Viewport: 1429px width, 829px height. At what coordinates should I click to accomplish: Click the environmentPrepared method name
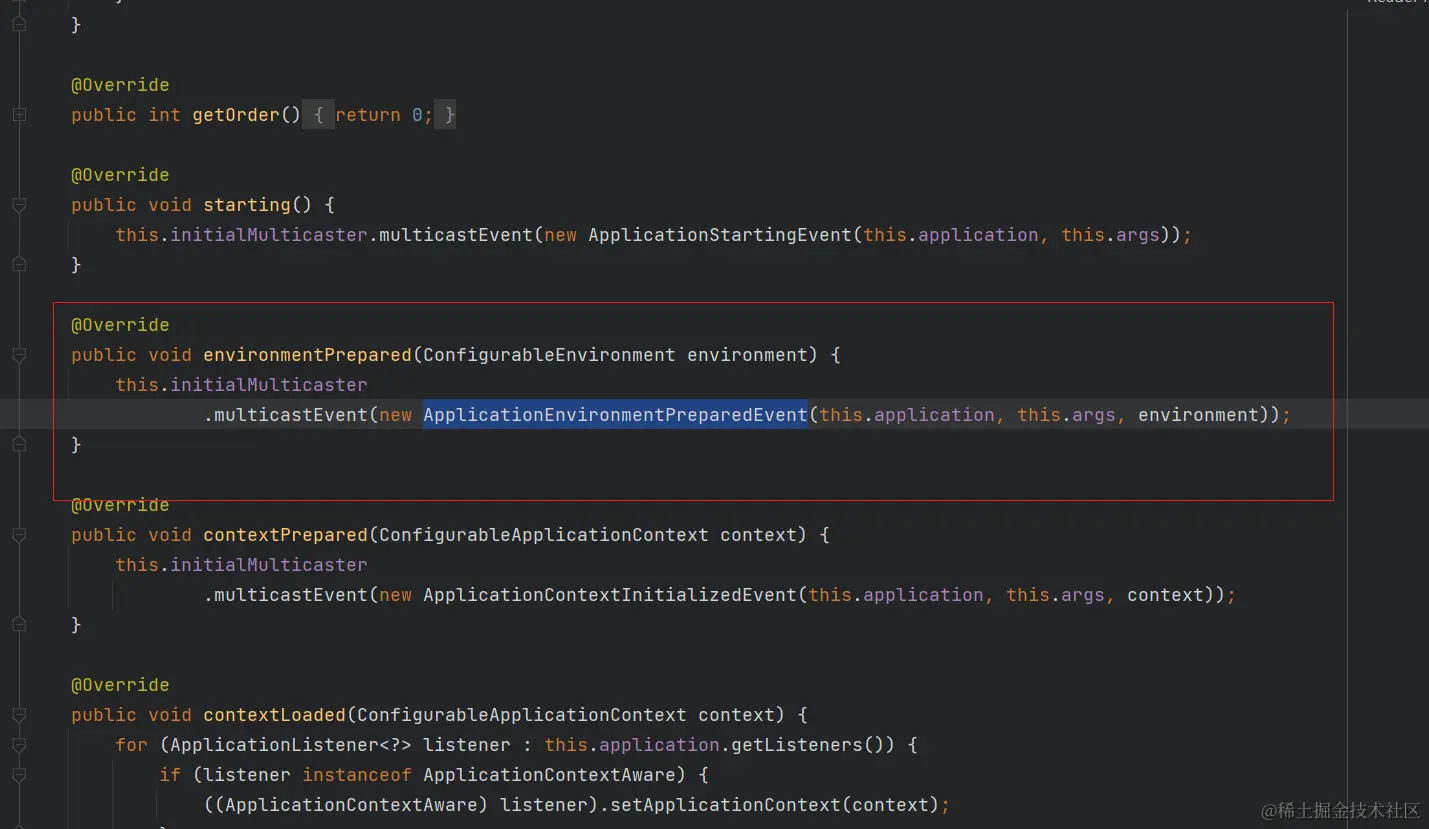point(307,355)
